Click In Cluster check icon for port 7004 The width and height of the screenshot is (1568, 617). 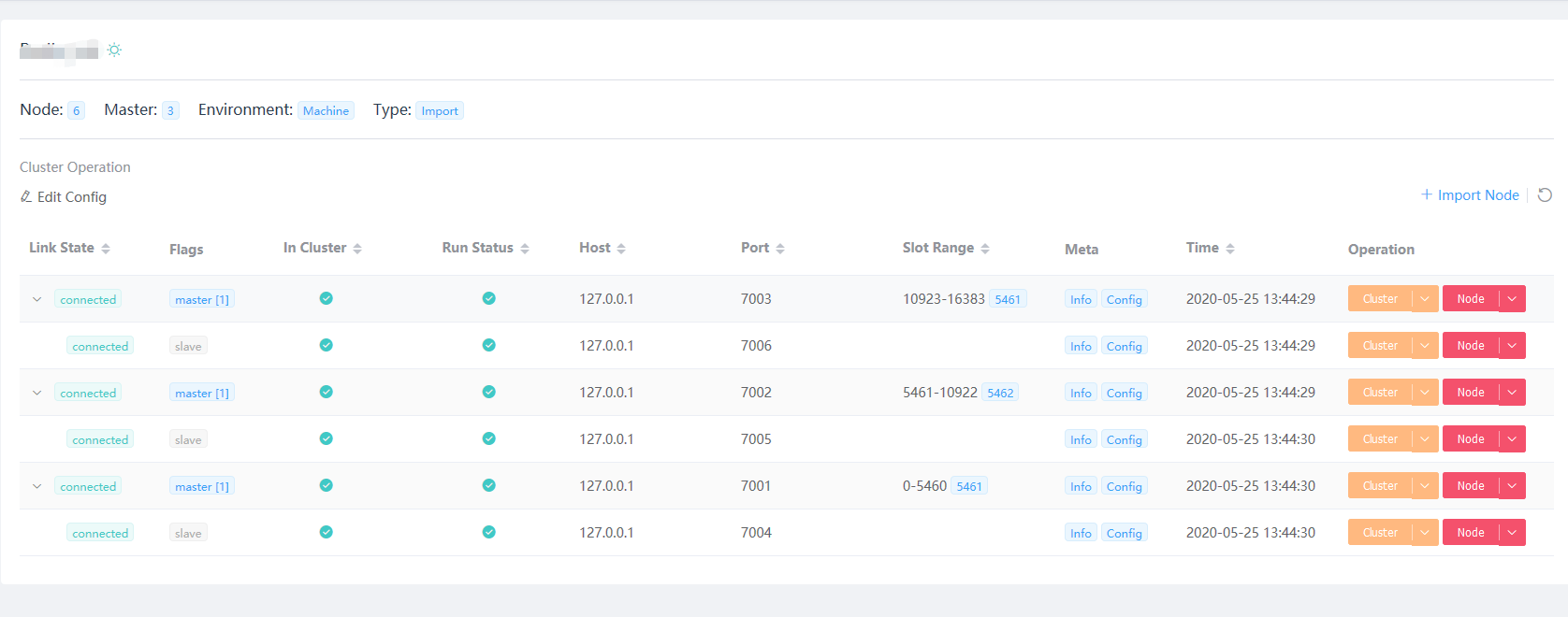326,532
